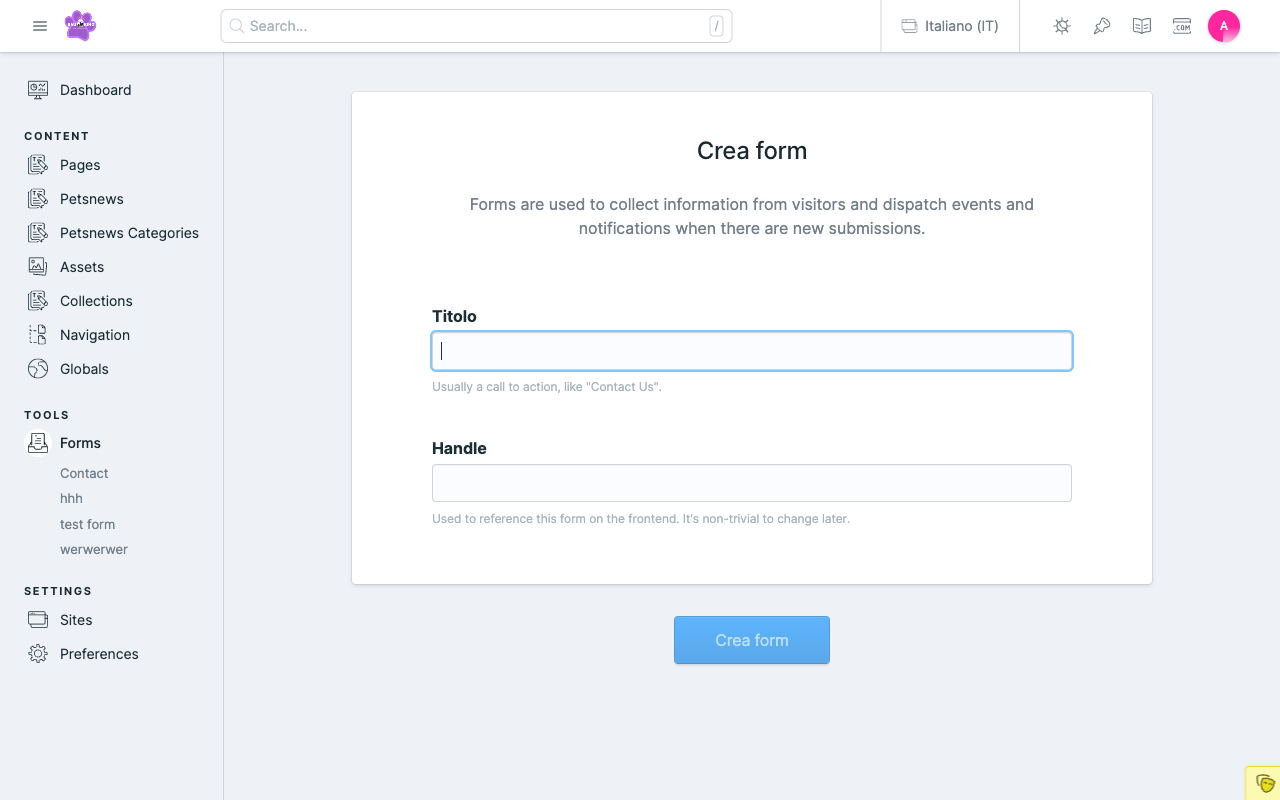The image size is (1280, 800).
Task: Focus the Handle input field
Action: (x=752, y=483)
